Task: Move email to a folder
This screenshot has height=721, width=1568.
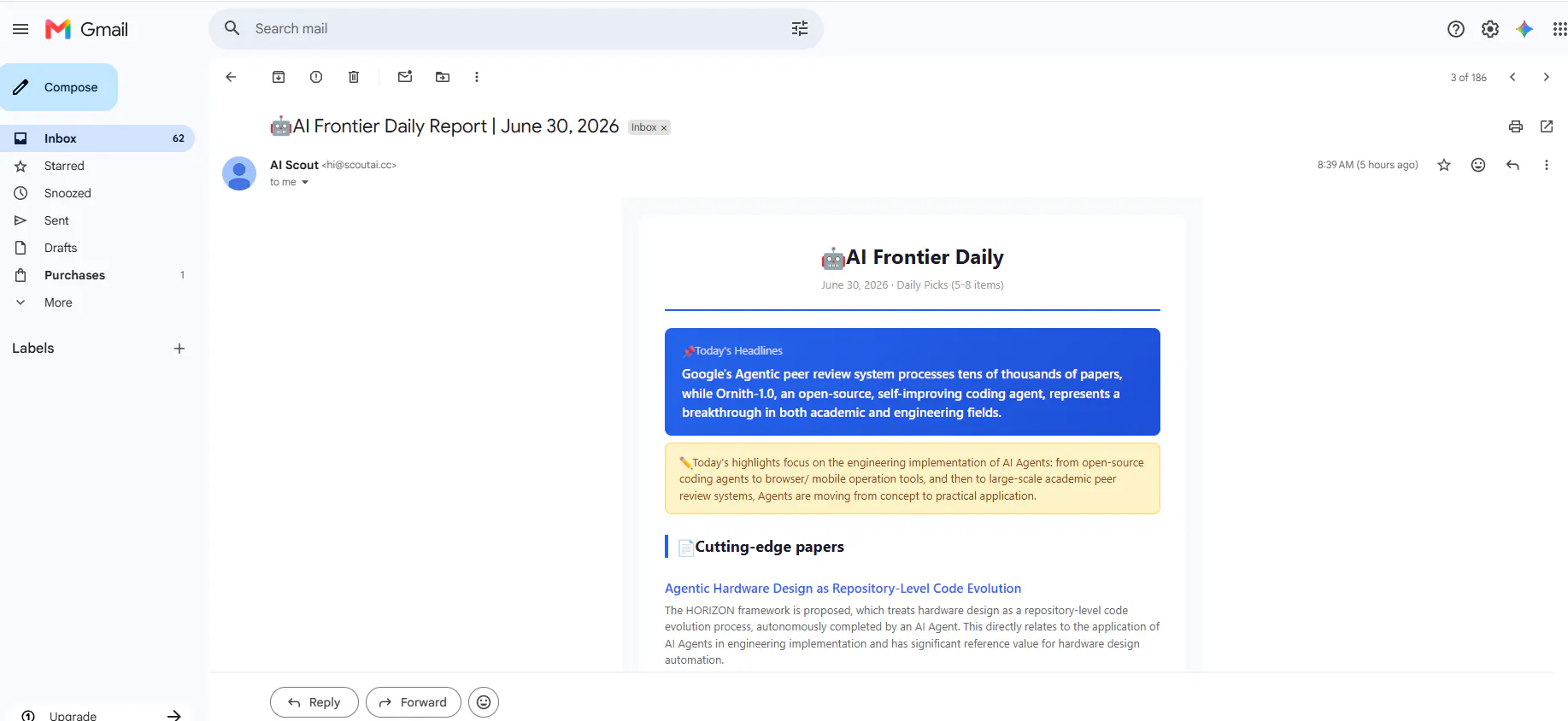Action: click(x=443, y=77)
